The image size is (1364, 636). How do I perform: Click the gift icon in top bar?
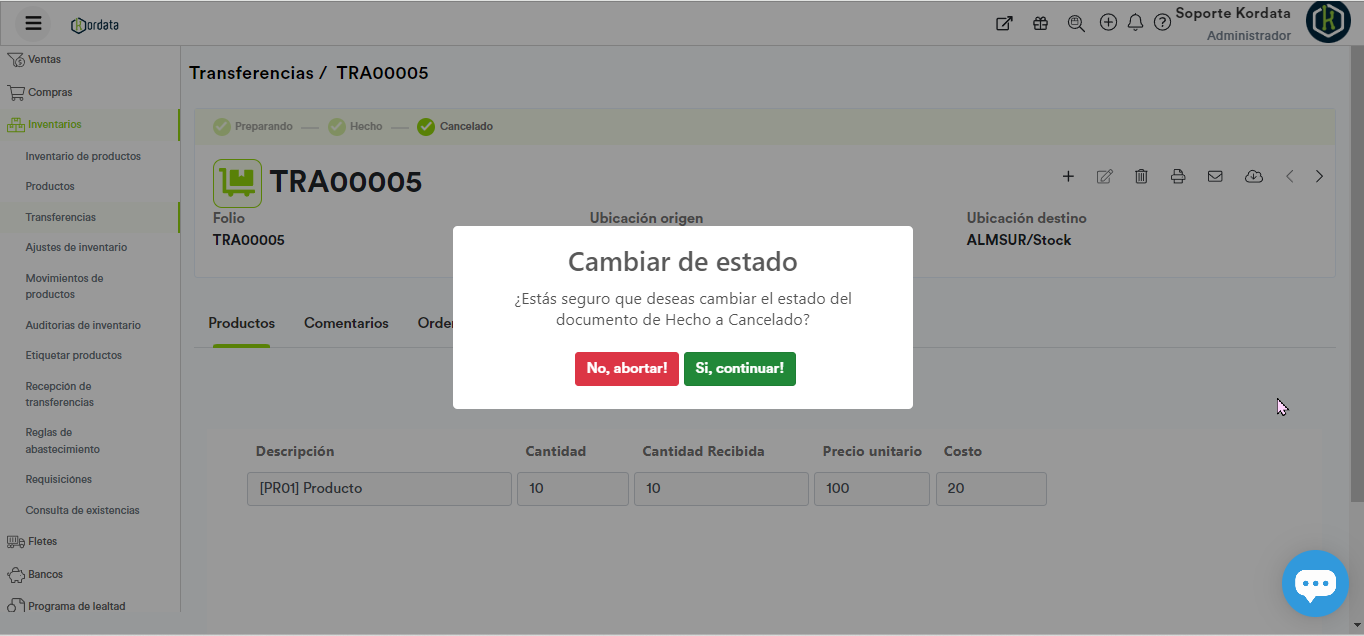click(1040, 23)
